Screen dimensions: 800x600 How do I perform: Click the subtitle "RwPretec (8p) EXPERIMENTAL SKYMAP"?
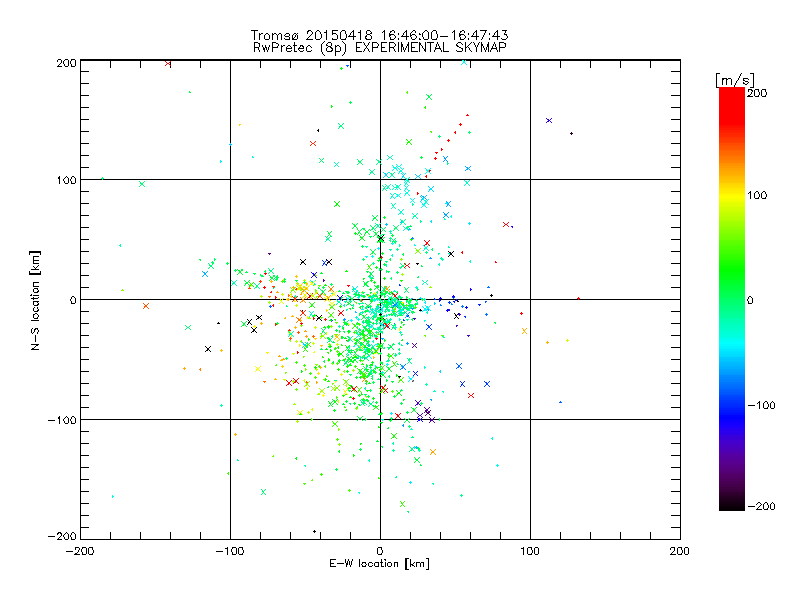tap(380, 48)
